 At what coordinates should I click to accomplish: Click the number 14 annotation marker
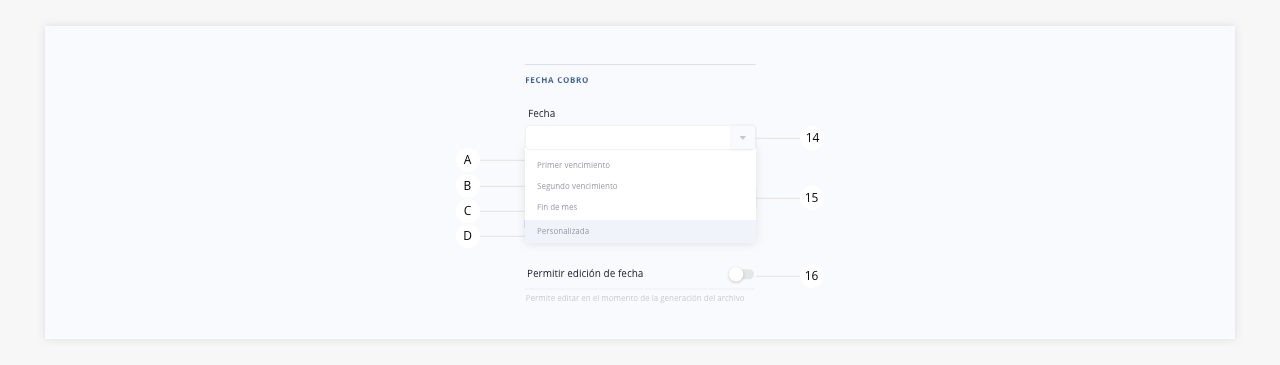pyautogui.click(x=812, y=138)
